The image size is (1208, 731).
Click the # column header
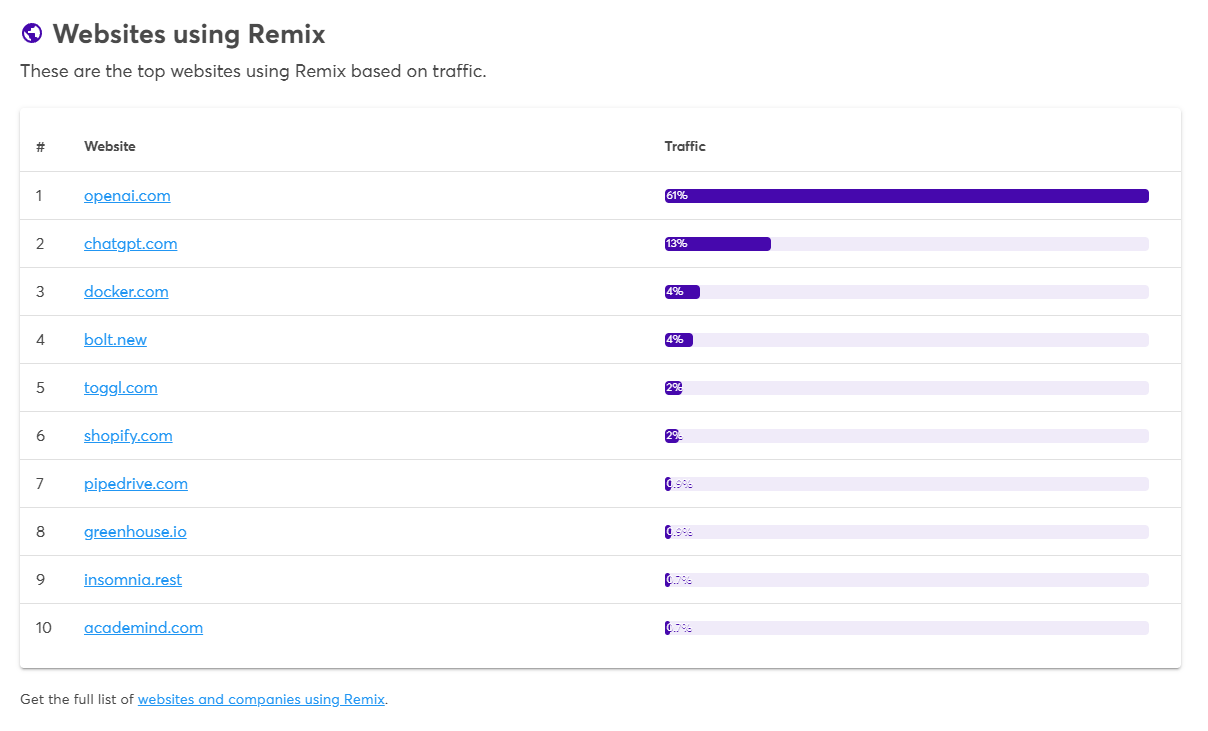(x=40, y=147)
